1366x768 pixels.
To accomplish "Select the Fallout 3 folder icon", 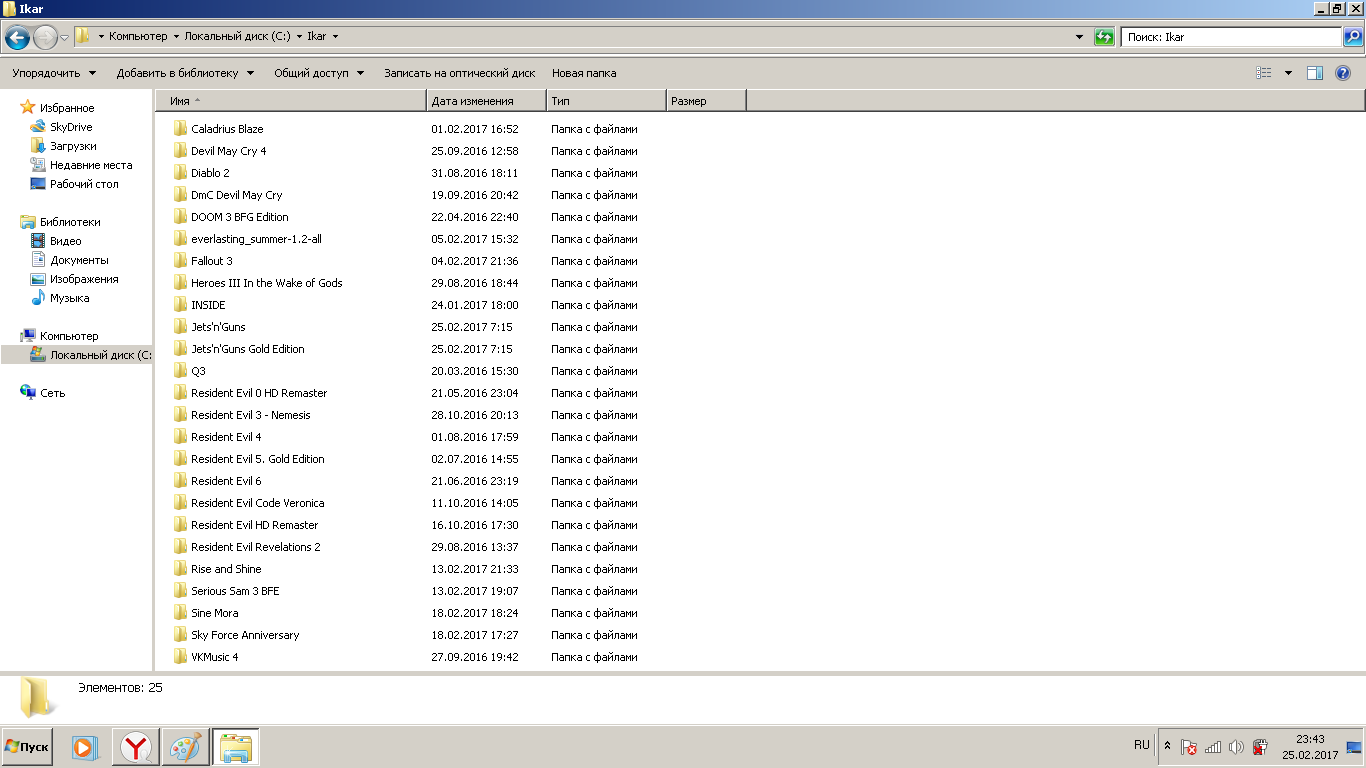I will click(180, 261).
